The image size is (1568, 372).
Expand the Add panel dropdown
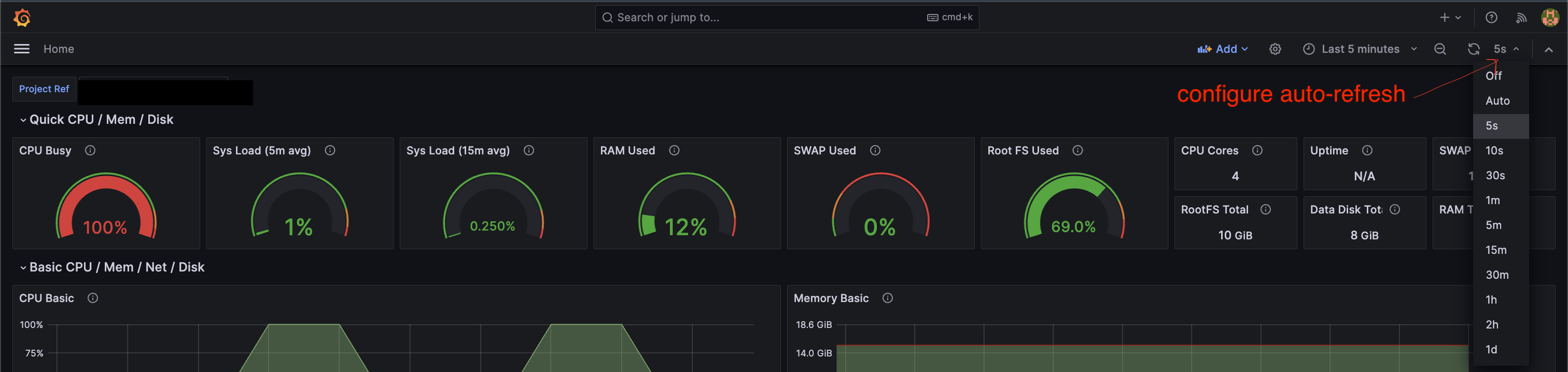click(1222, 49)
